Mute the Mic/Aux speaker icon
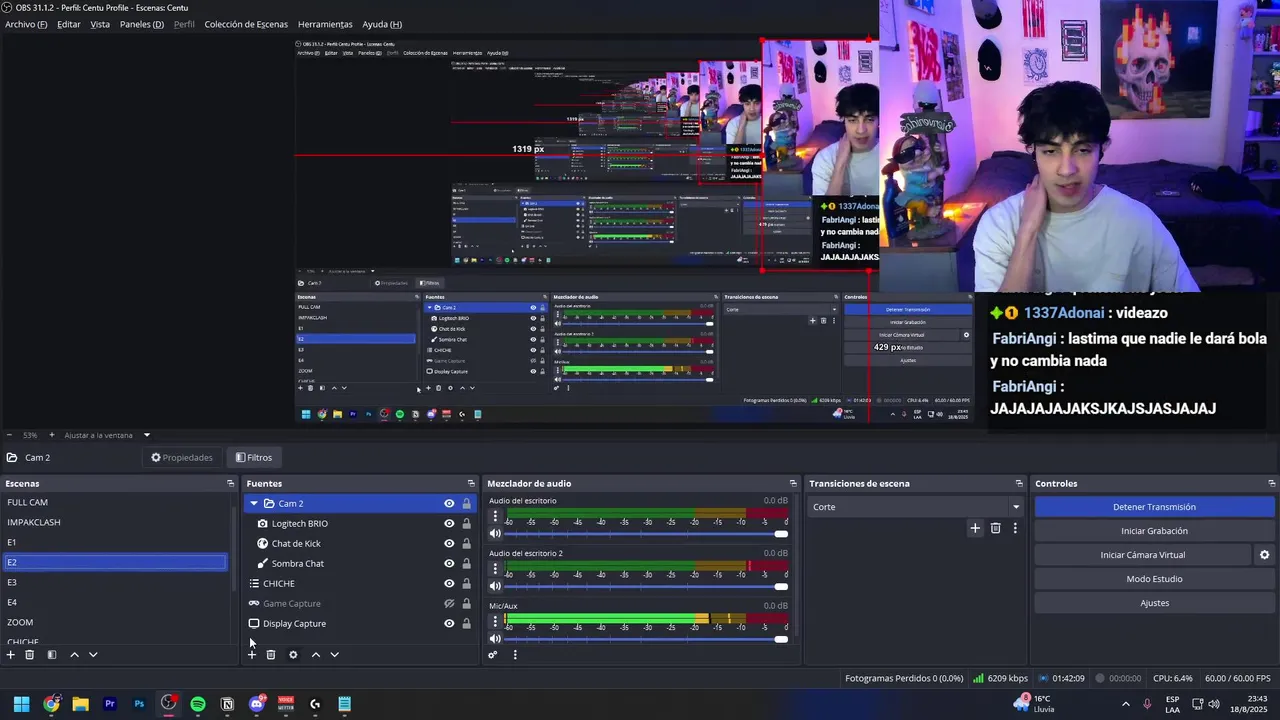This screenshot has width=1280, height=720. [495, 639]
